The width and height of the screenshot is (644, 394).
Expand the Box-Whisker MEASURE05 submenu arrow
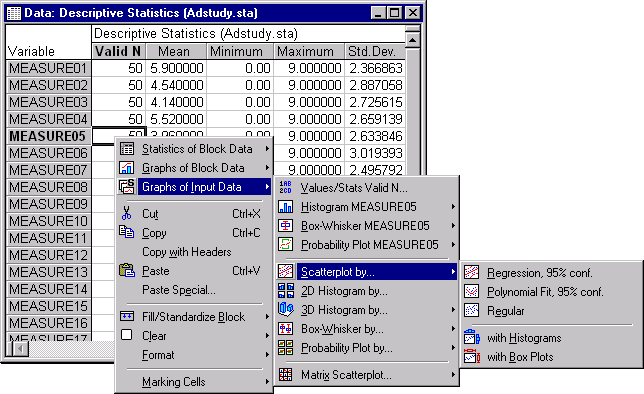(x=453, y=226)
